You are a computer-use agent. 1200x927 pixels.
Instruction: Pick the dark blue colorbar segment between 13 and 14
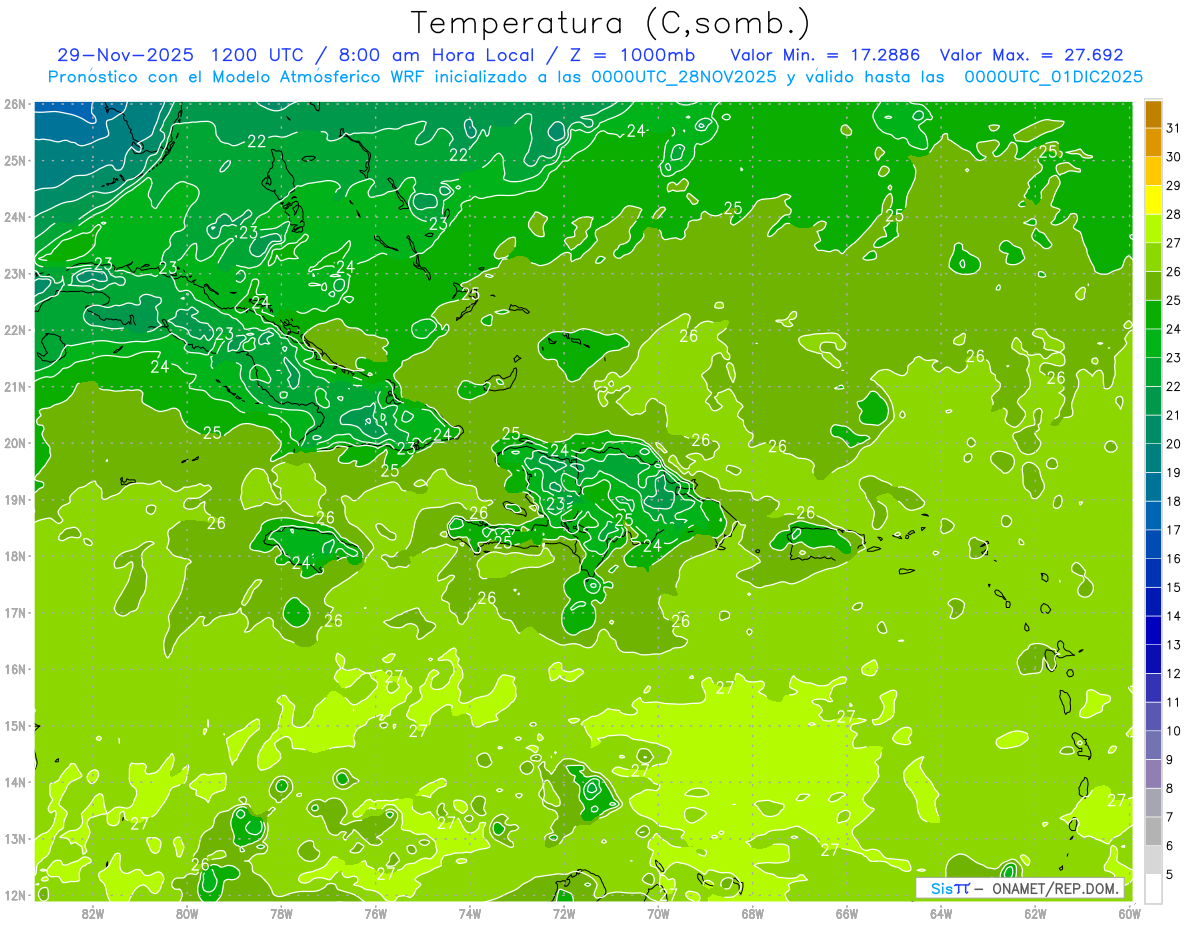point(1153,631)
